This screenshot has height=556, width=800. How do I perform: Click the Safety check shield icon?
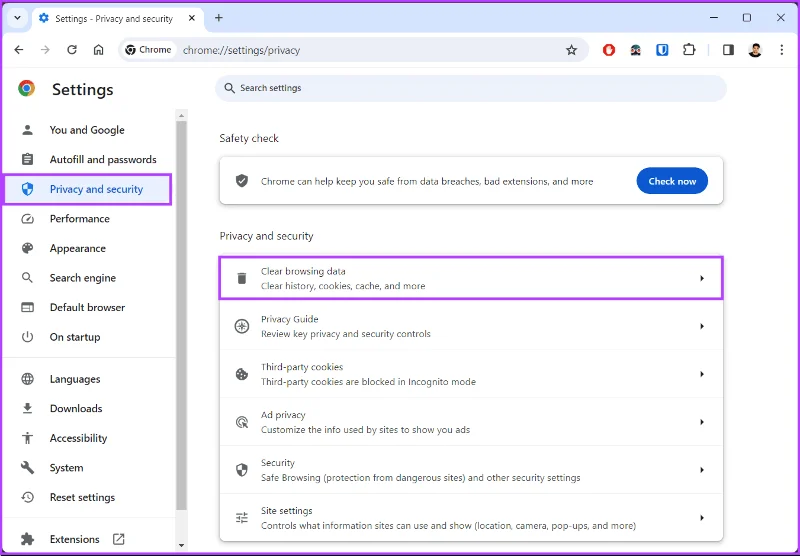(x=242, y=181)
